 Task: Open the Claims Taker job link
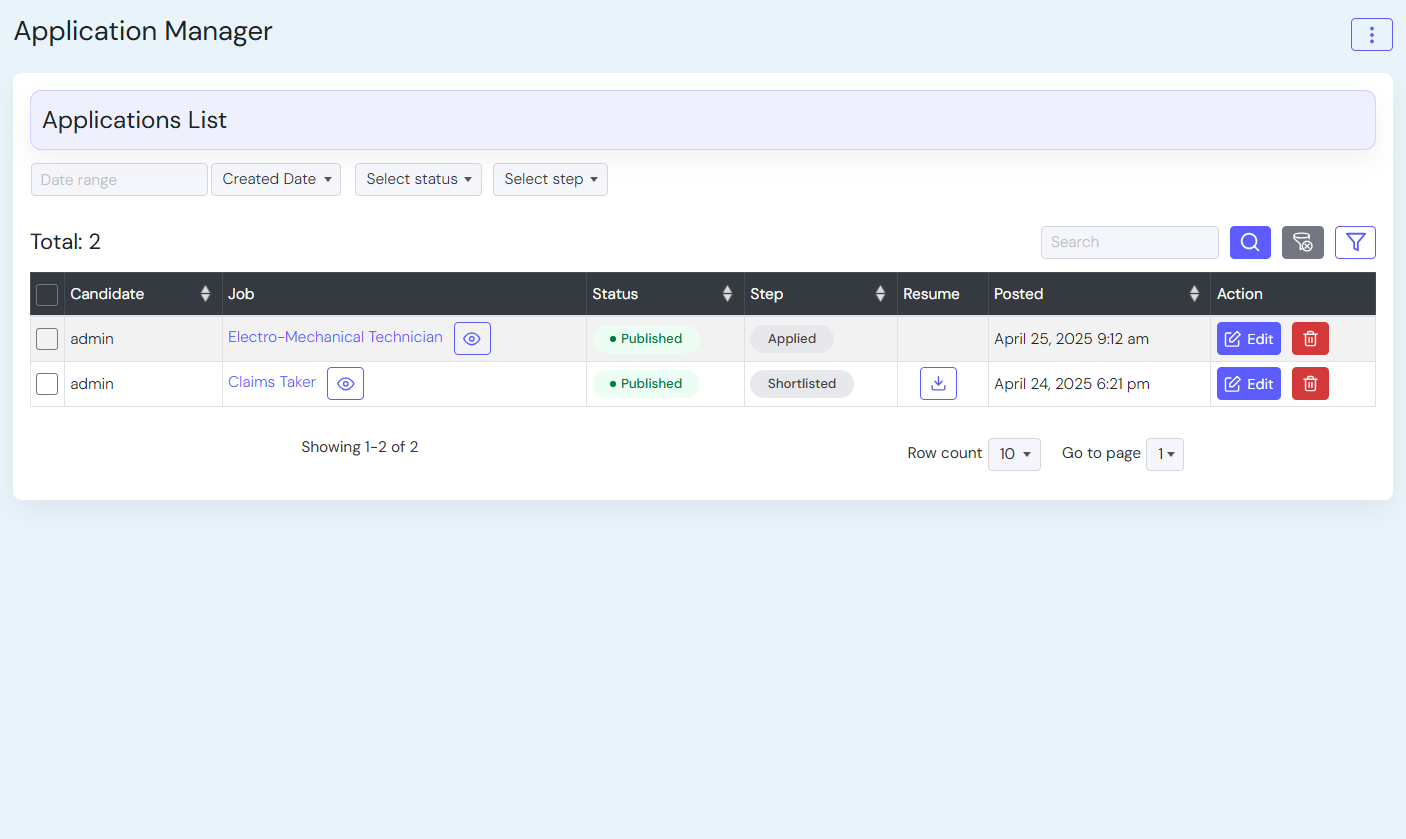click(x=272, y=382)
